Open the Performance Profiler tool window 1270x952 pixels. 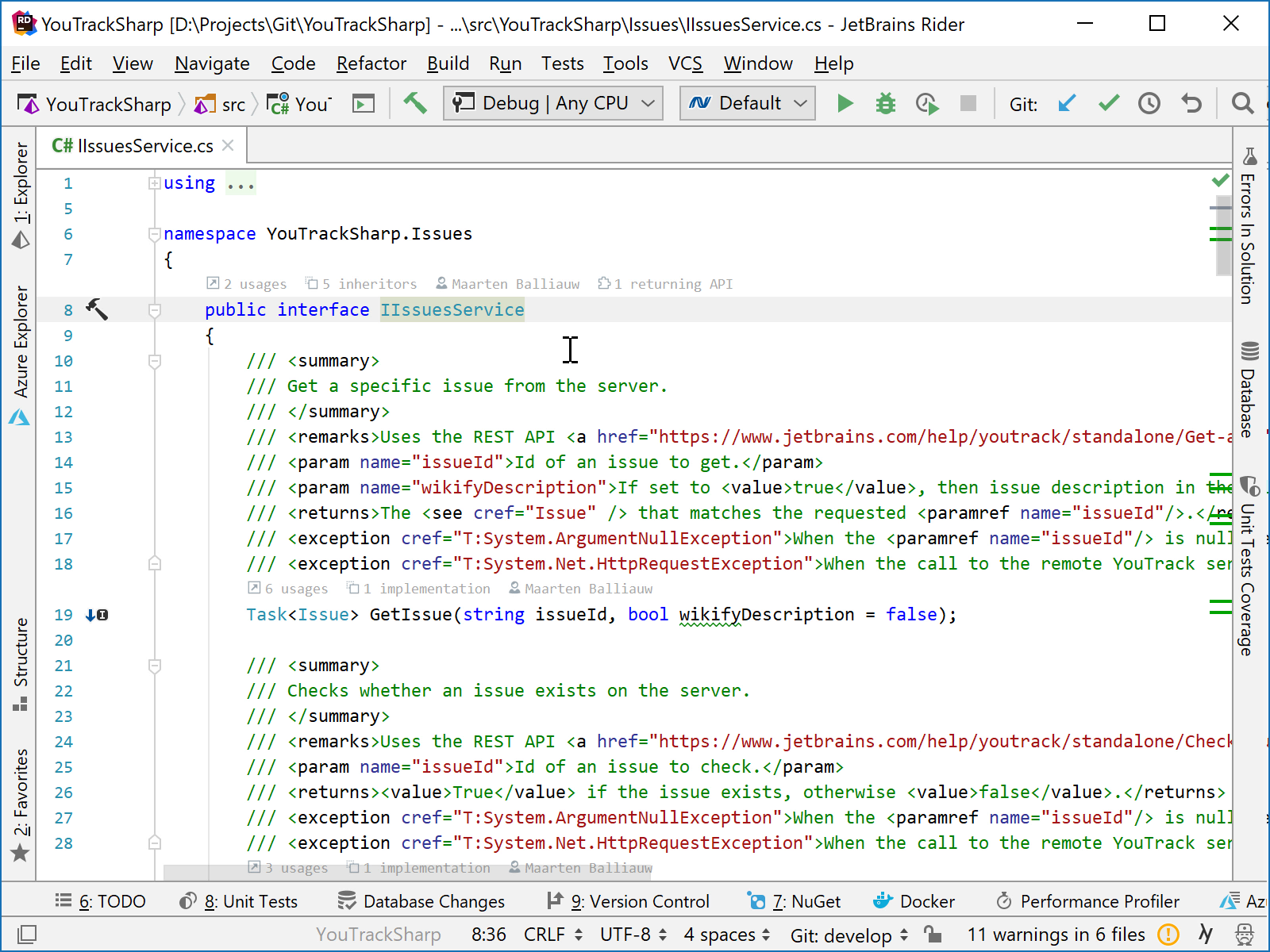point(1087,901)
